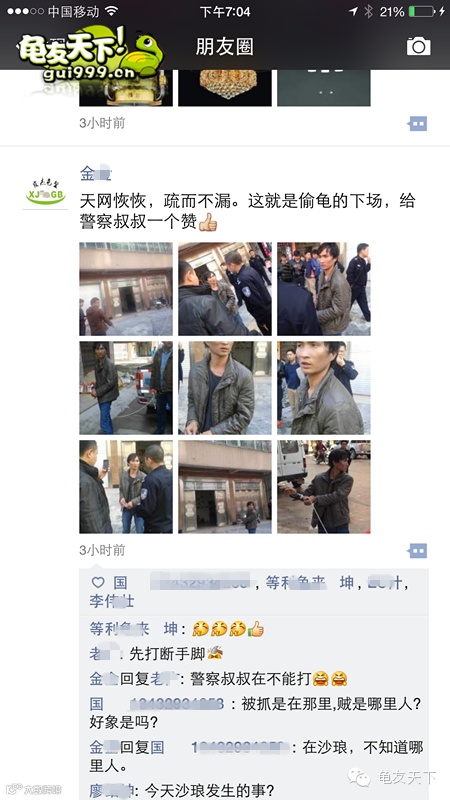Open first photo showing building entrance
The width and height of the screenshot is (450, 800).
[x=126, y=289]
